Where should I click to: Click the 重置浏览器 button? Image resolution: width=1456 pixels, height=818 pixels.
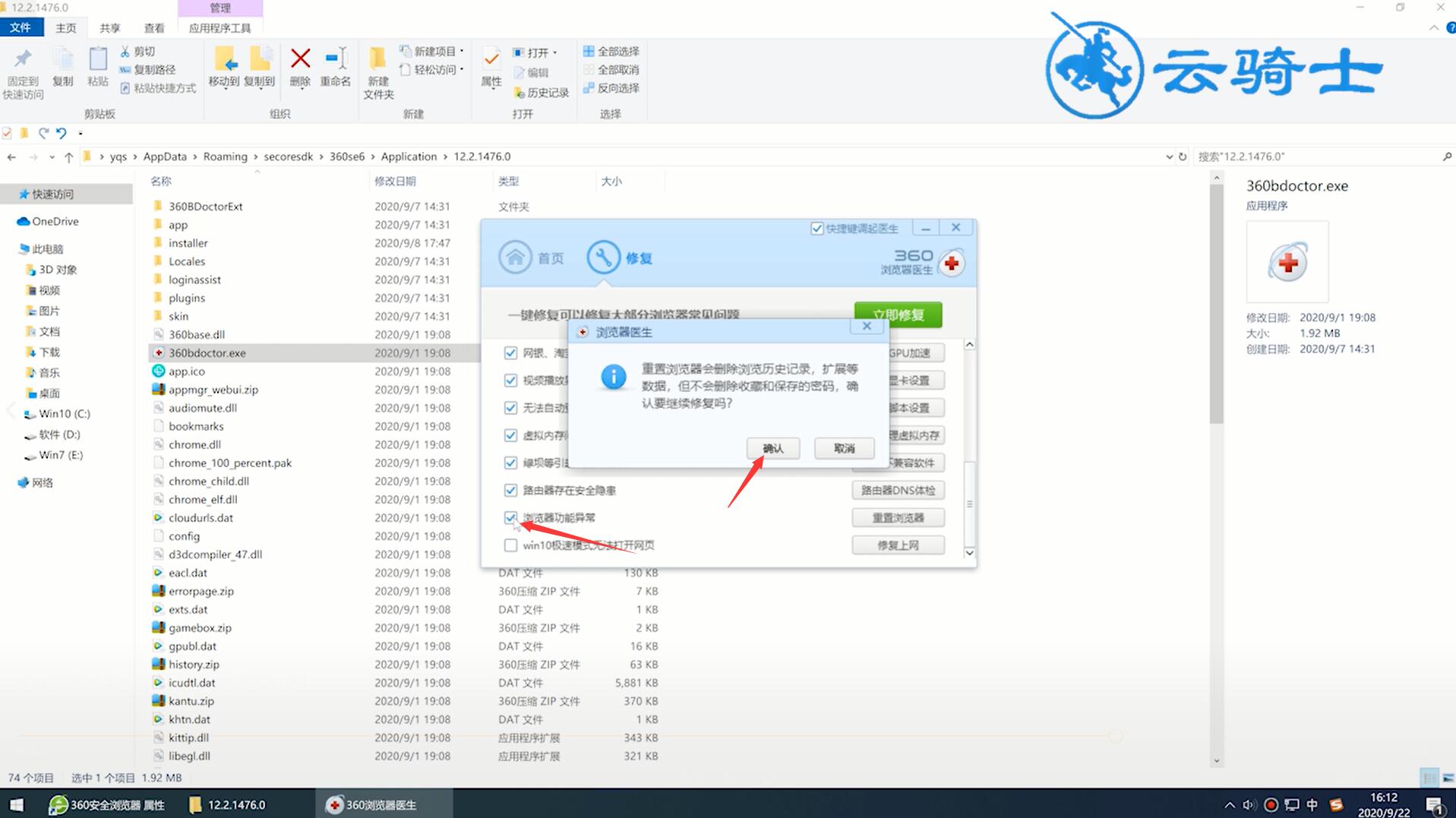[x=899, y=518]
